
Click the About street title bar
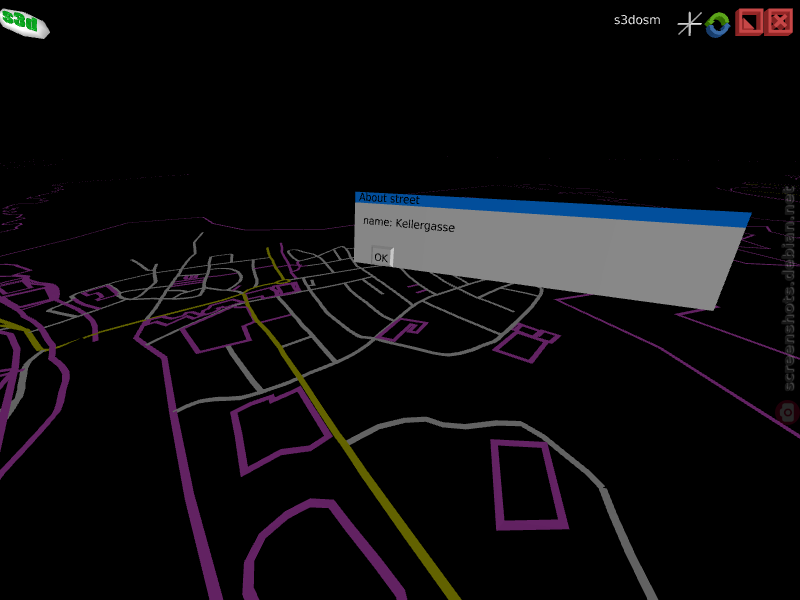pyautogui.click(x=553, y=209)
